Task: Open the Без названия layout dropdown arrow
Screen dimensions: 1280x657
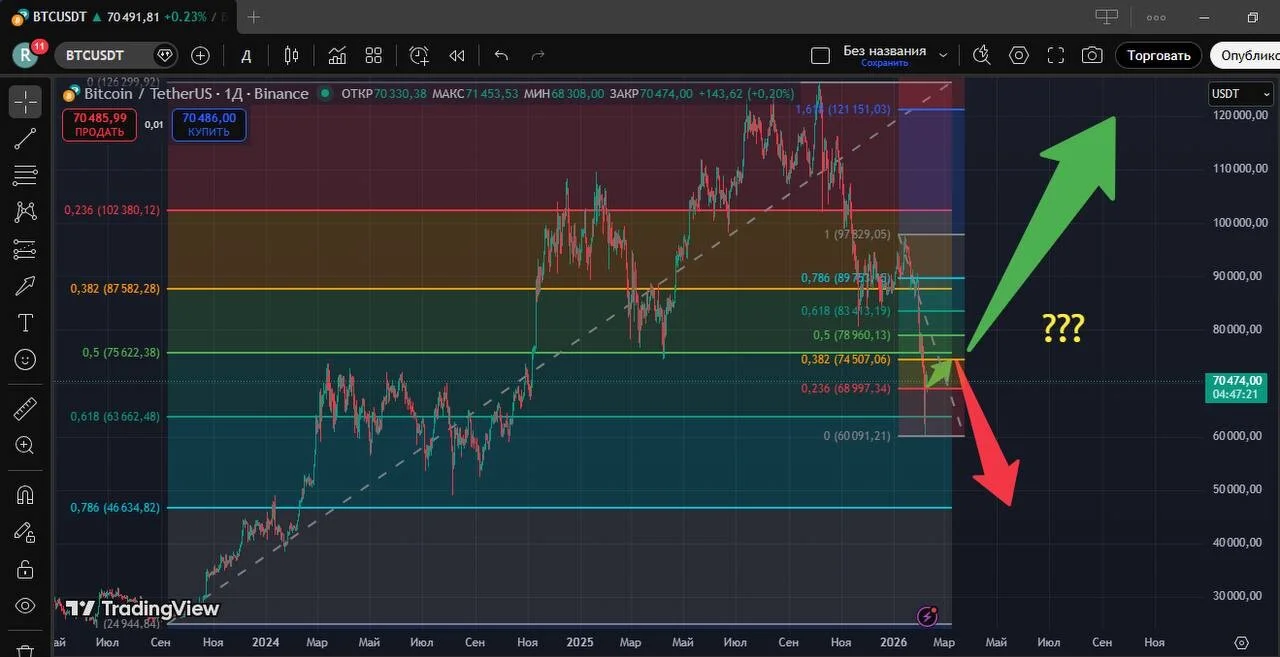Action: pyautogui.click(x=943, y=56)
